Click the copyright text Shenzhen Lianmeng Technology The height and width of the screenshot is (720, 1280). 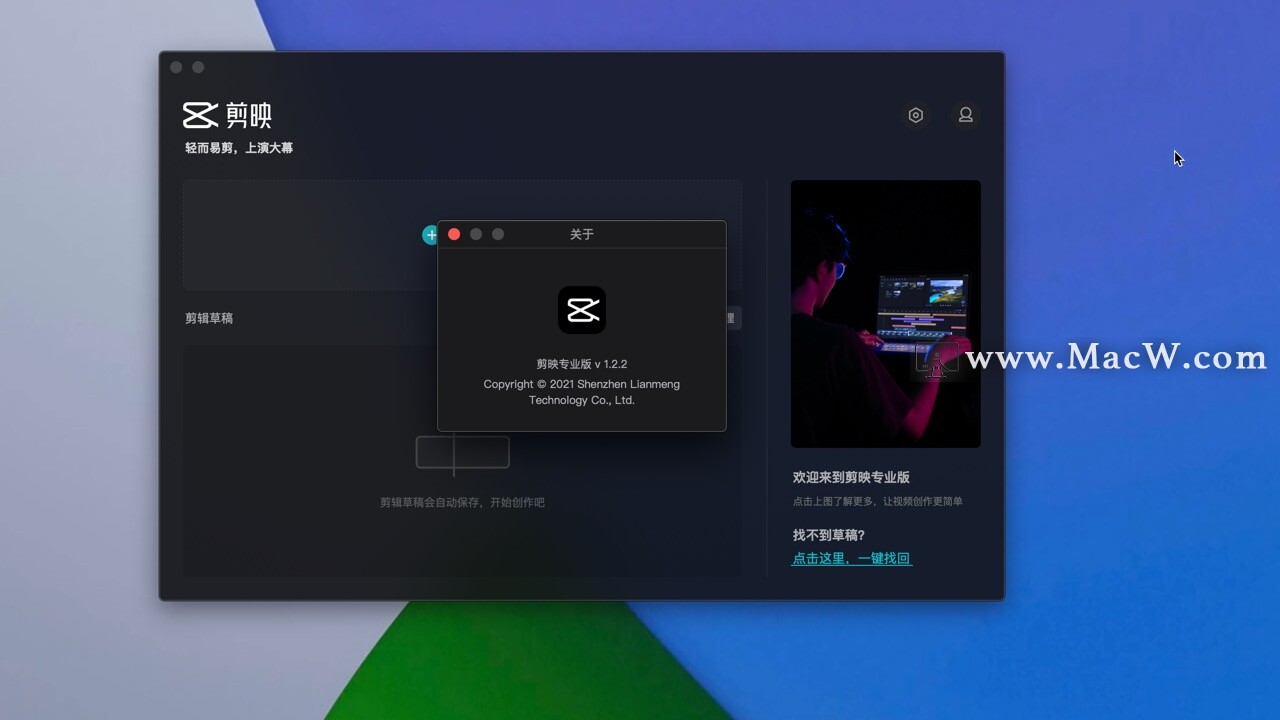[582, 392]
